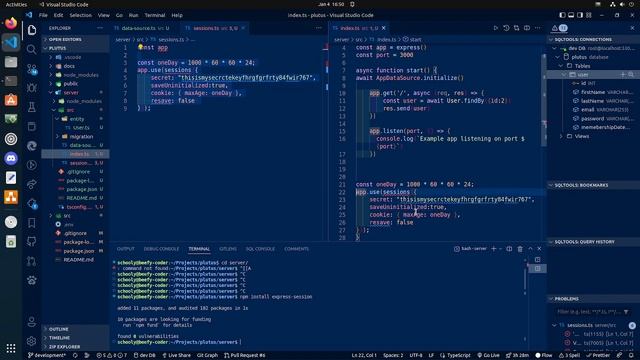Open the Source Control view icon
The width and height of the screenshot is (640, 360).
click(x=31, y=69)
